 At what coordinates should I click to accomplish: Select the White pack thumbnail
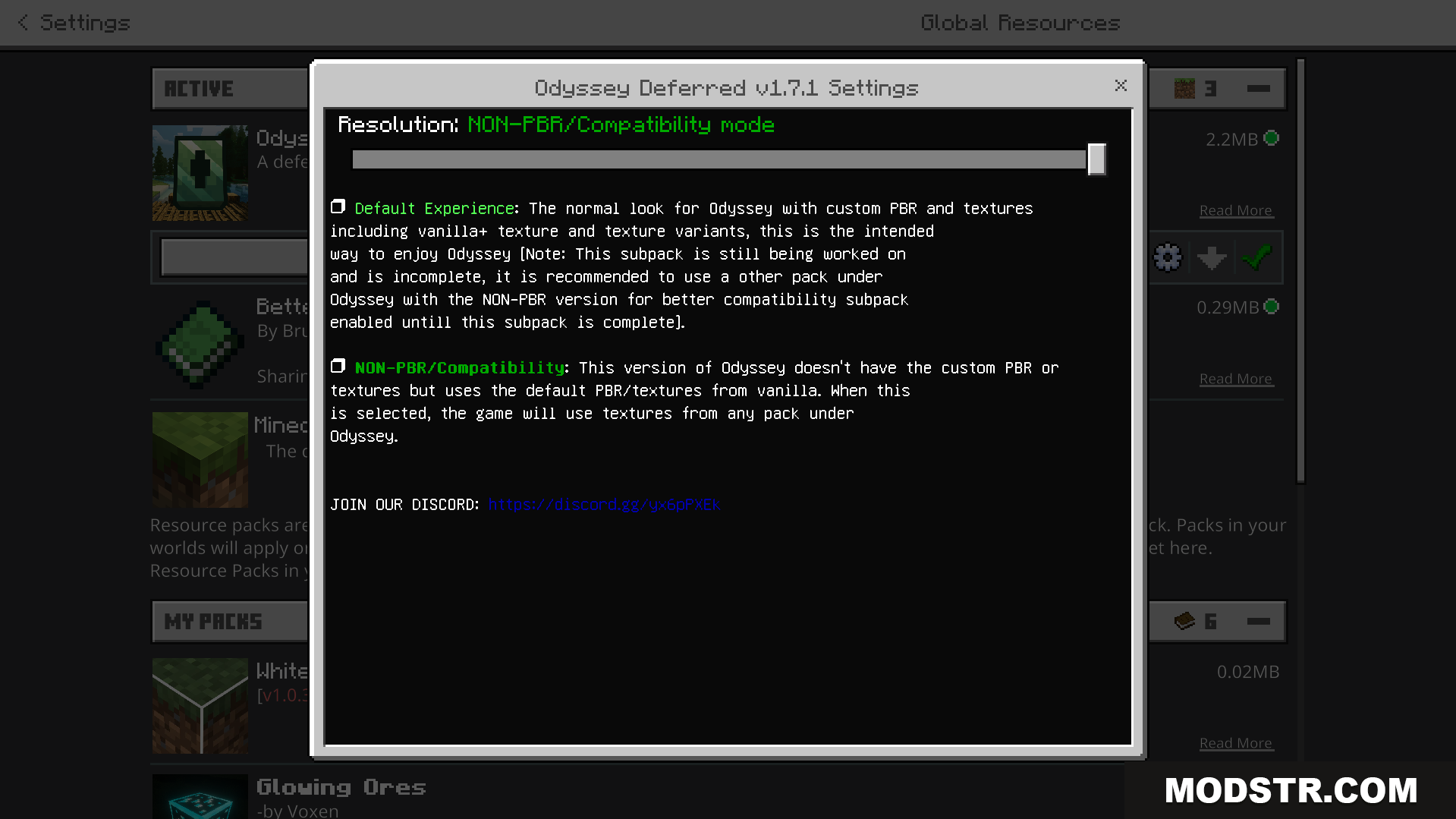200,706
